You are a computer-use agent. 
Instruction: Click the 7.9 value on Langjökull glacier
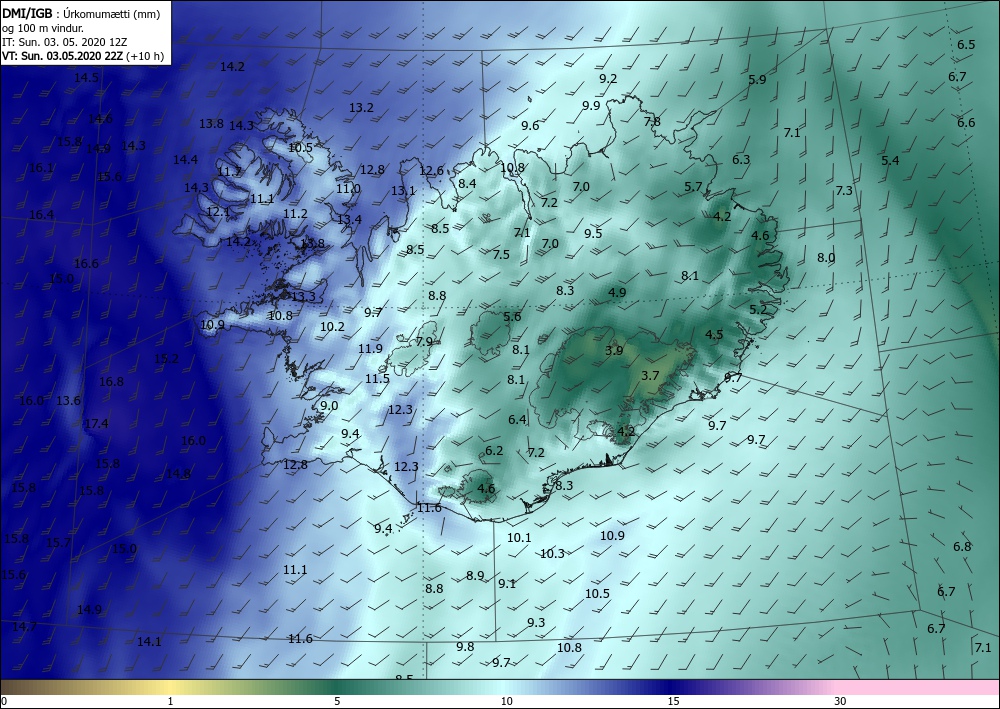424,342
